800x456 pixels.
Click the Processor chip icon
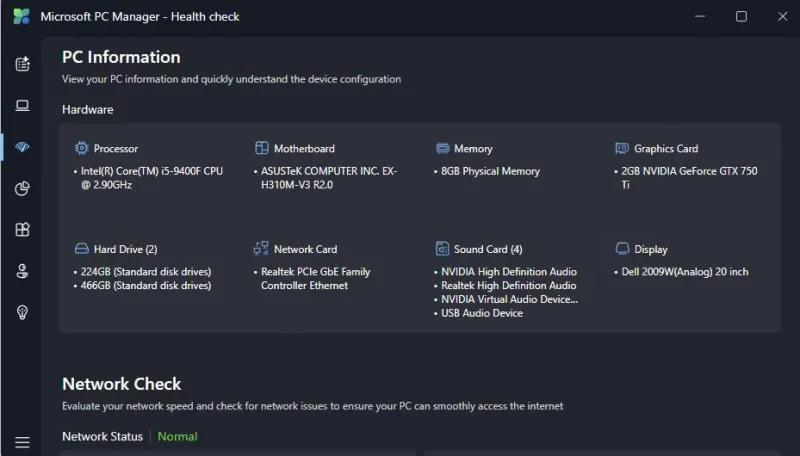tap(82, 148)
